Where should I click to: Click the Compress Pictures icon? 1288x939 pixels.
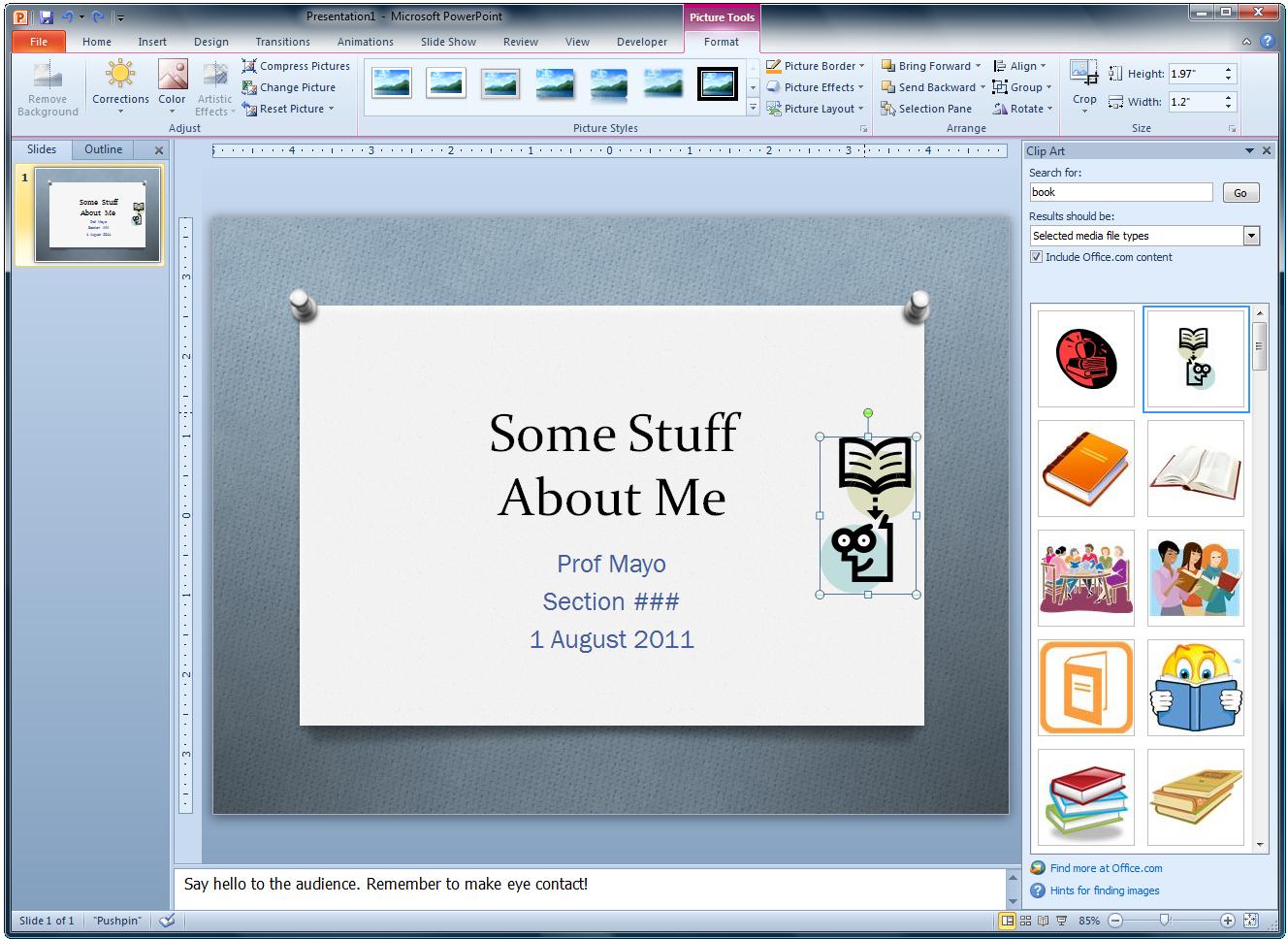(x=250, y=65)
